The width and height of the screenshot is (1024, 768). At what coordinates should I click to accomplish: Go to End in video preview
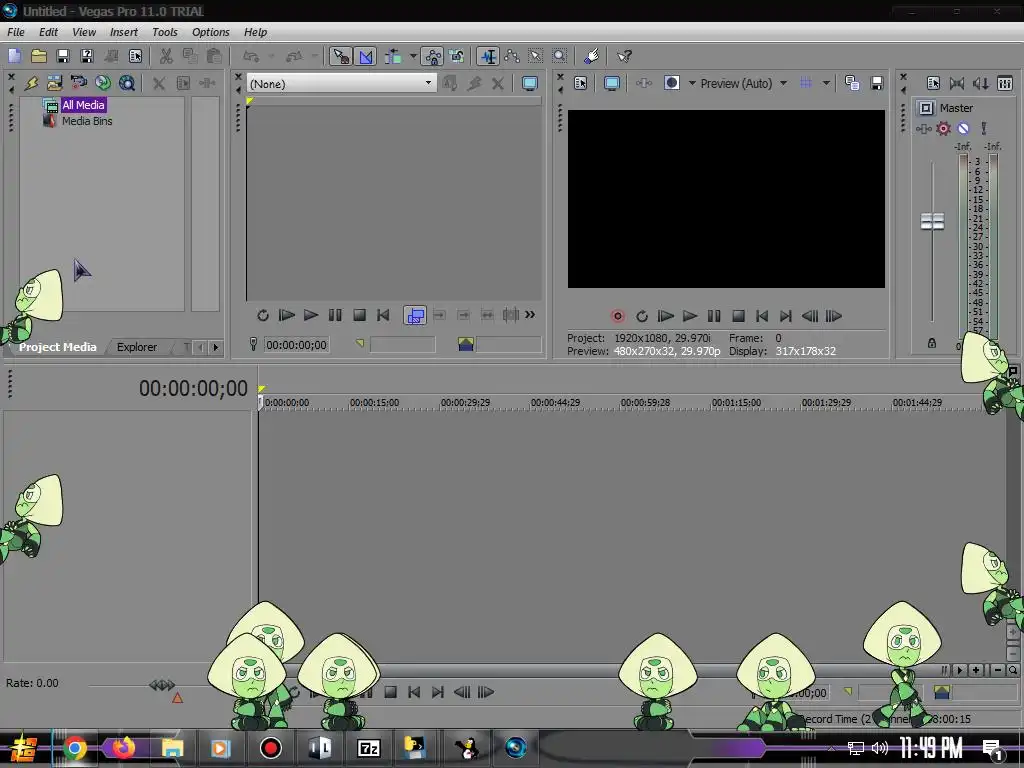(x=786, y=316)
